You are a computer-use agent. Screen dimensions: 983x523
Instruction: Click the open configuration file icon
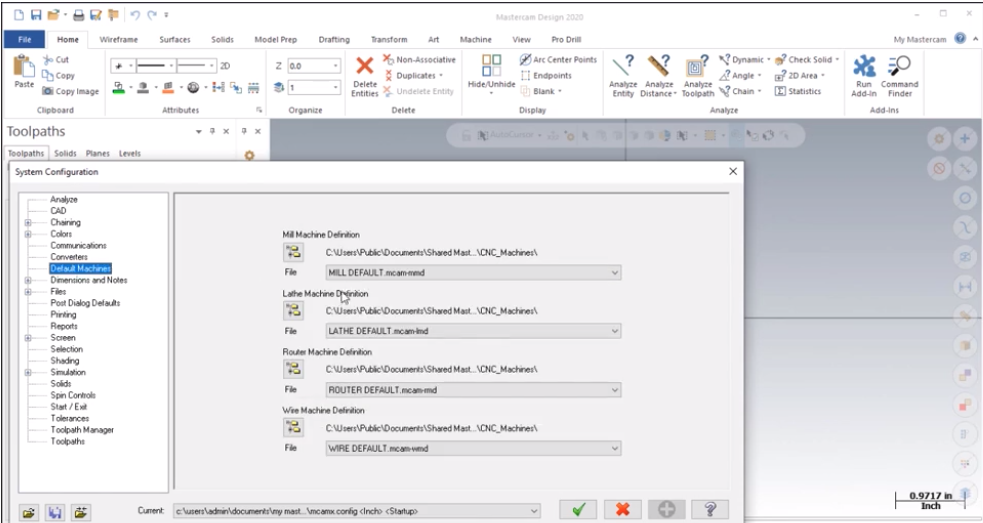tap(28, 512)
